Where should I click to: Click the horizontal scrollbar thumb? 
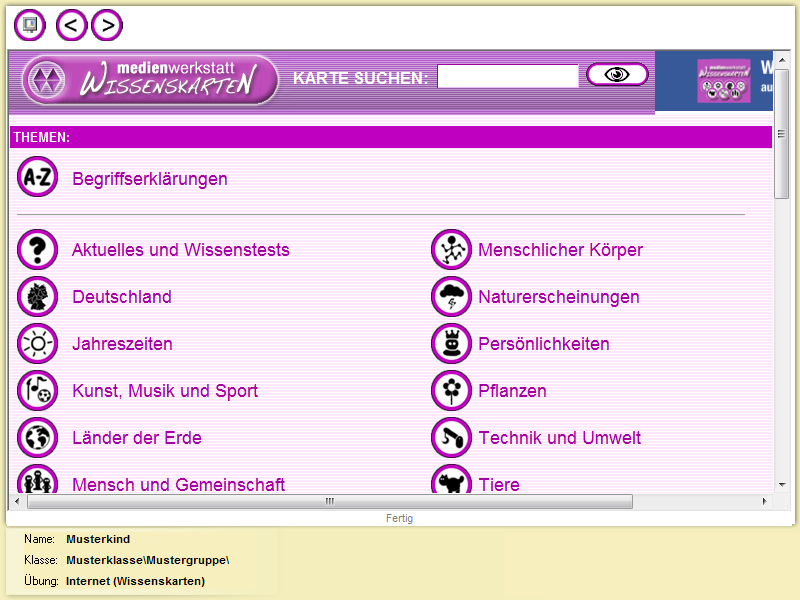tap(330, 502)
